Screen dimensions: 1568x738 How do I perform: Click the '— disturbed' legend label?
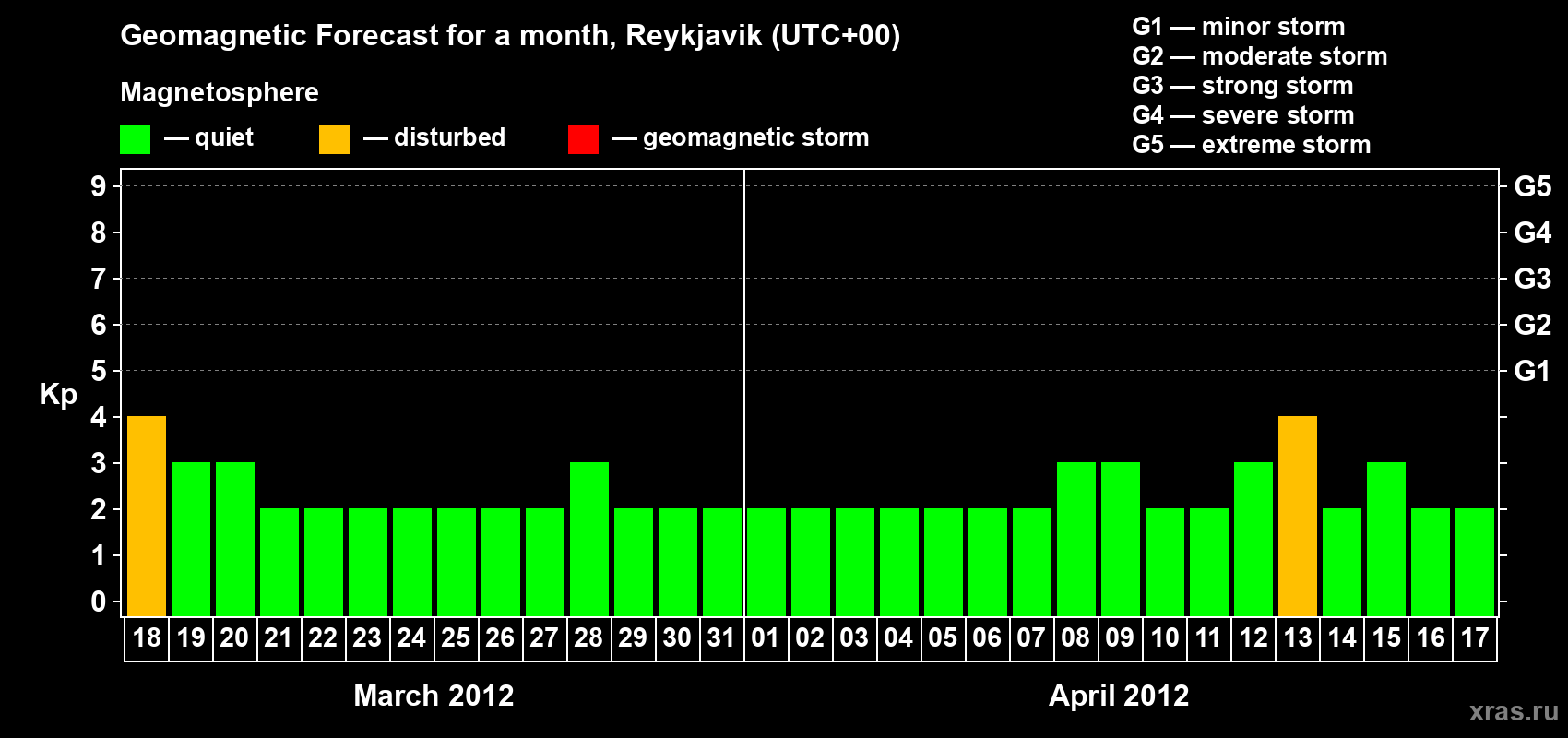(x=434, y=137)
